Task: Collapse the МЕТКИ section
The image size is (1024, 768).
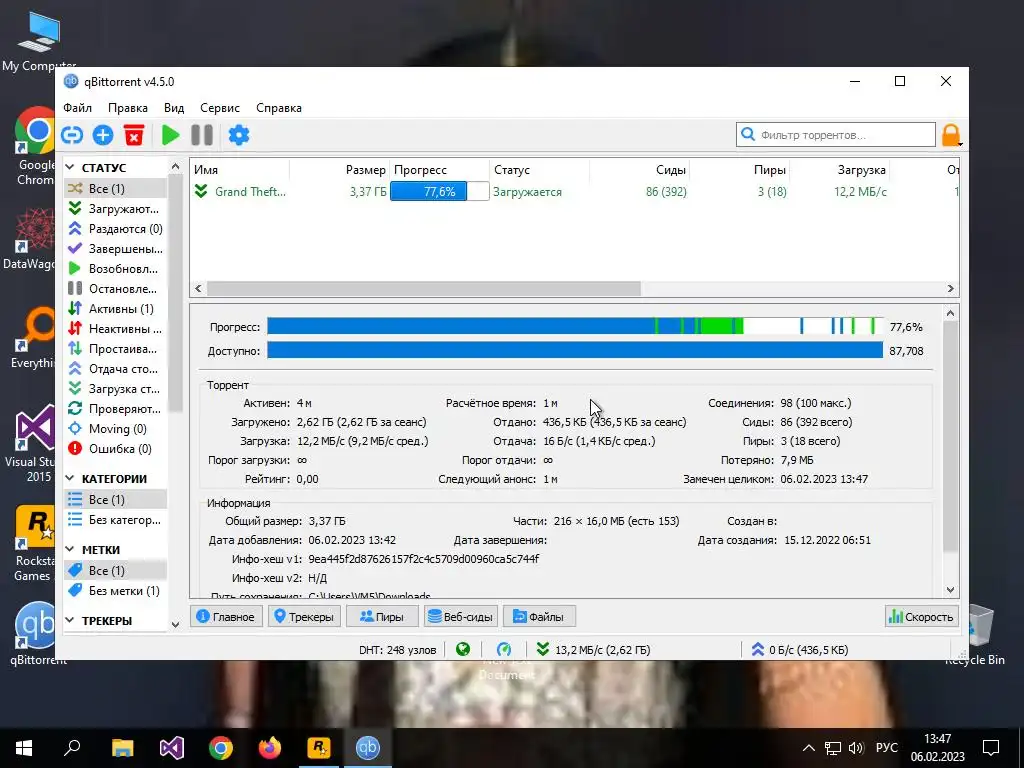Action: pos(70,549)
